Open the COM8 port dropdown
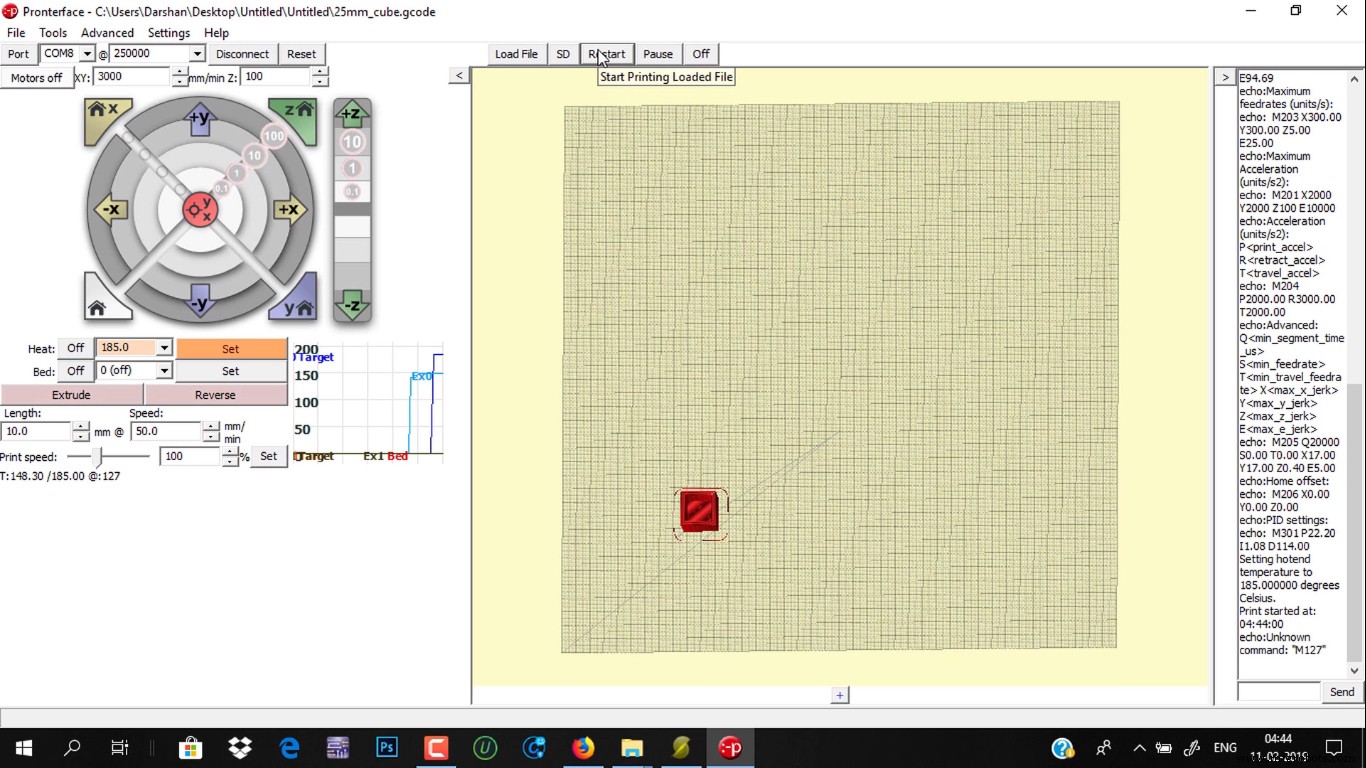The width and height of the screenshot is (1366, 768). click(88, 54)
